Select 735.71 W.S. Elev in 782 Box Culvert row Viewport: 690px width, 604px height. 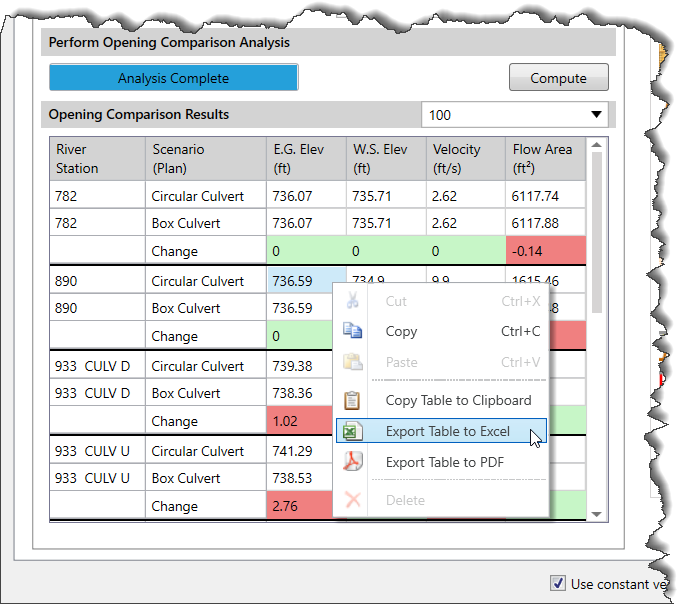386,223
